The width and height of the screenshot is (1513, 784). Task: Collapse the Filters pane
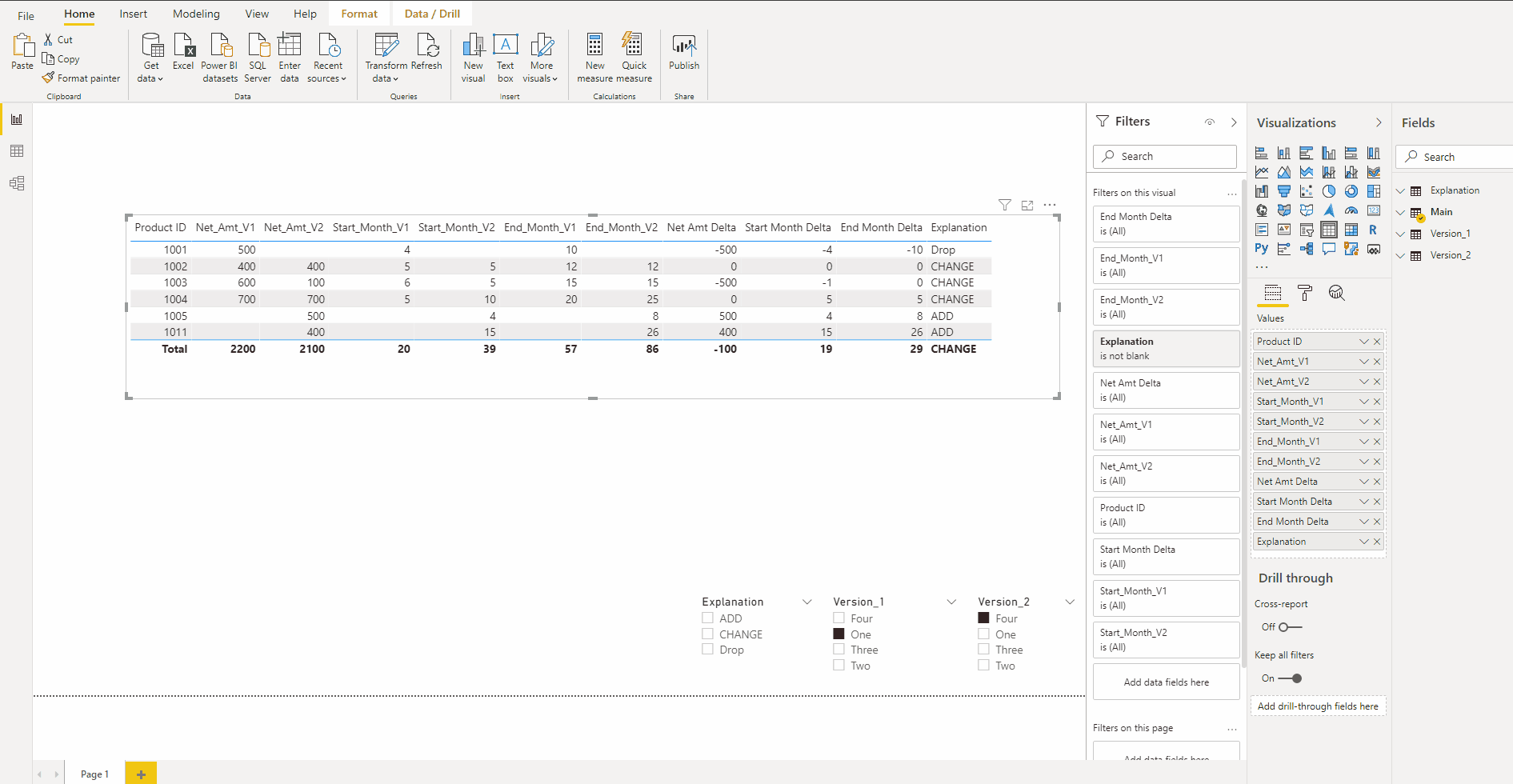pyautogui.click(x=1234, y=122)
